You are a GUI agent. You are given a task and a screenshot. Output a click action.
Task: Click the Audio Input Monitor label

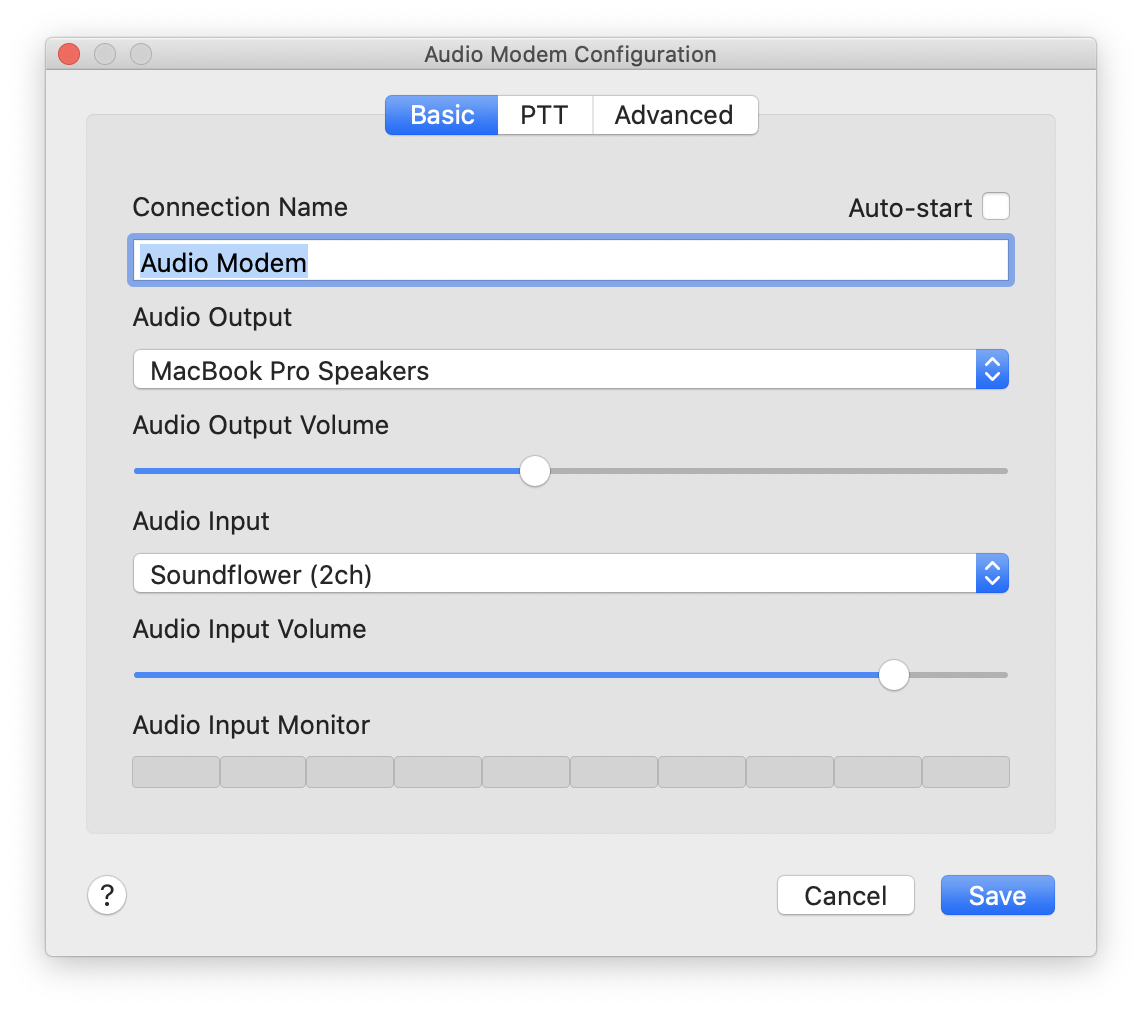click(x=251, y=725)
